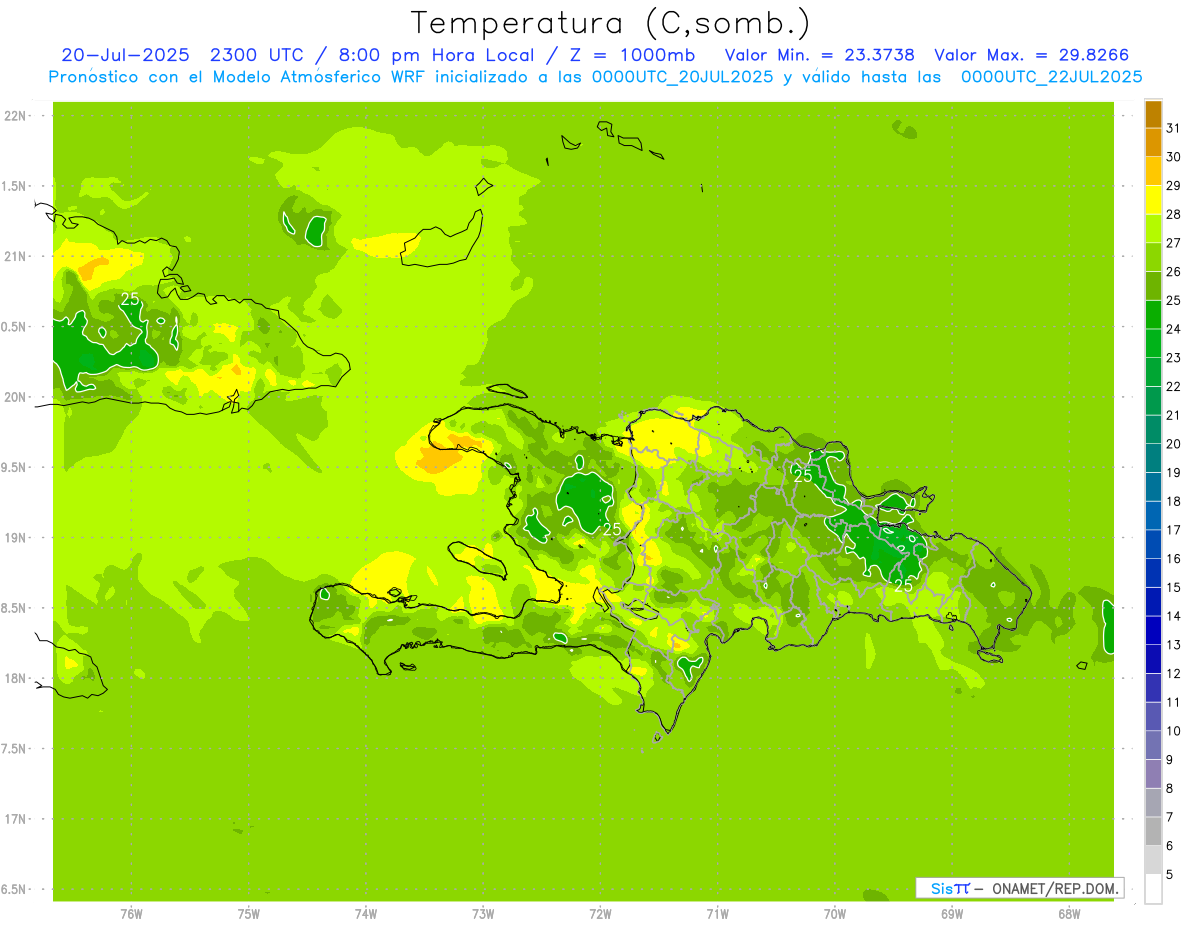Click the colorbar label "31"
This screenshot has width=1200, height=927.
tap(1173, 128)
